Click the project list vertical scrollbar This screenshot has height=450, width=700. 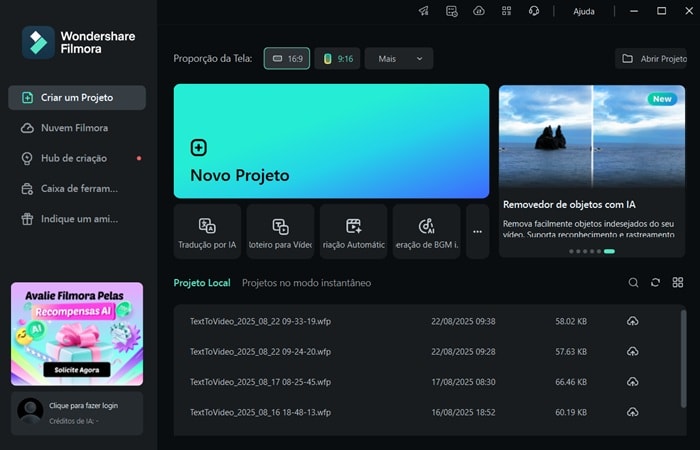click(683, 358)
